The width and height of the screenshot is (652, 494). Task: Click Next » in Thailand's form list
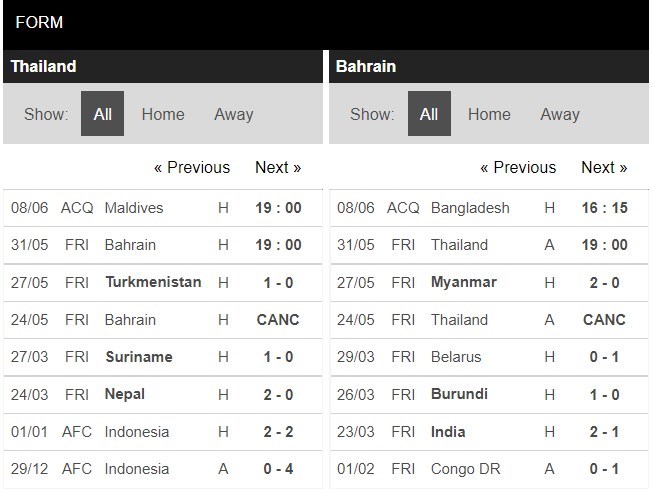pos(278,167)
